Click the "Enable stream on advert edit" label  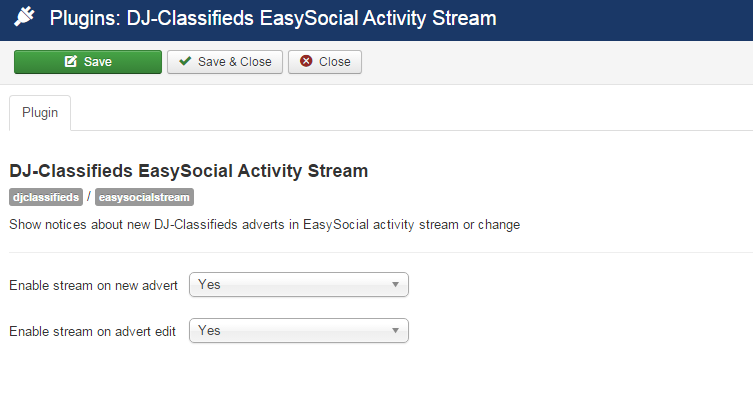click(93, 331)
